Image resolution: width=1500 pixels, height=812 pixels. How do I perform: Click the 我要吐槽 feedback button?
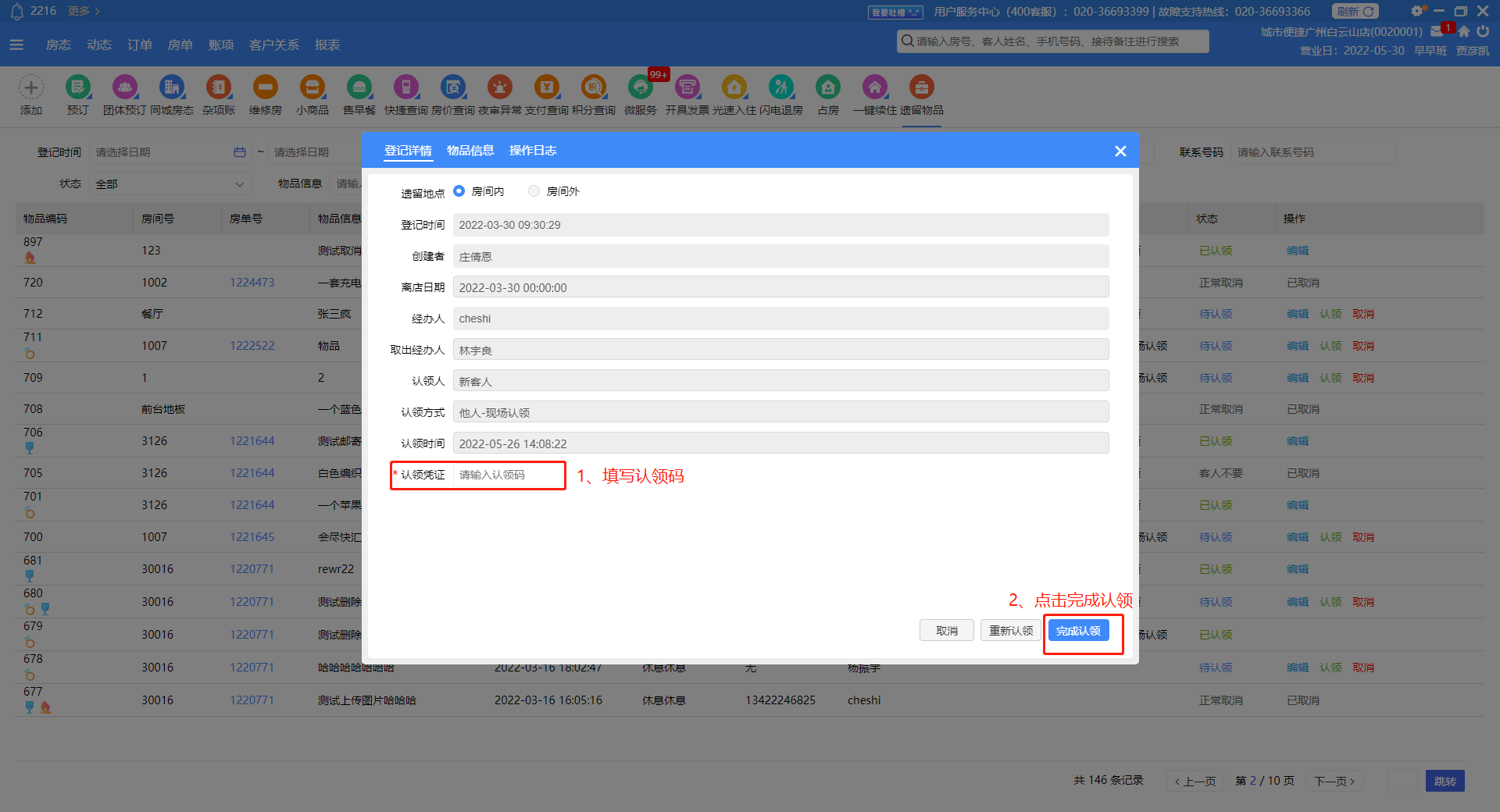tap(895, 12)
